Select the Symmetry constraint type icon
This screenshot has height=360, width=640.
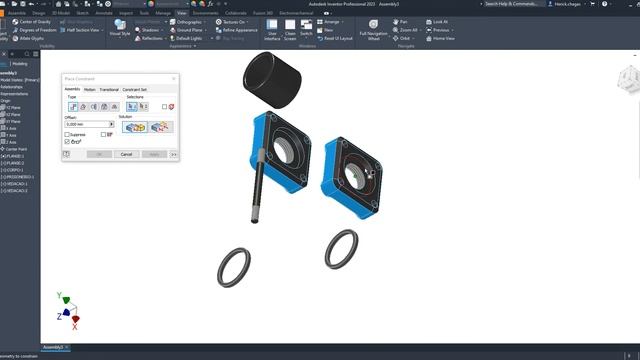coord(114,107)
